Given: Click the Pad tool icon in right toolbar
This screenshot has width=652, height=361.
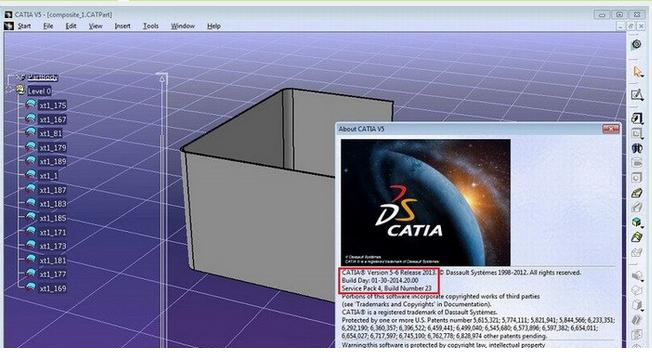Looking at the screenshot, I should coord(637,119).
